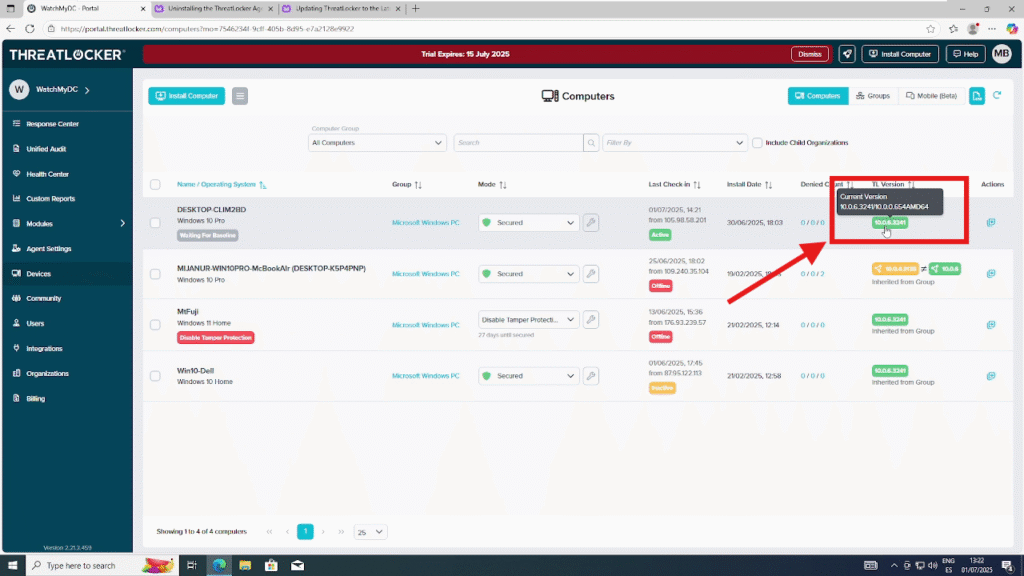1024x576 pixels.
Task: Open actions icon for MIJANUR-WIN10PRO row
Action: [991, 274]
